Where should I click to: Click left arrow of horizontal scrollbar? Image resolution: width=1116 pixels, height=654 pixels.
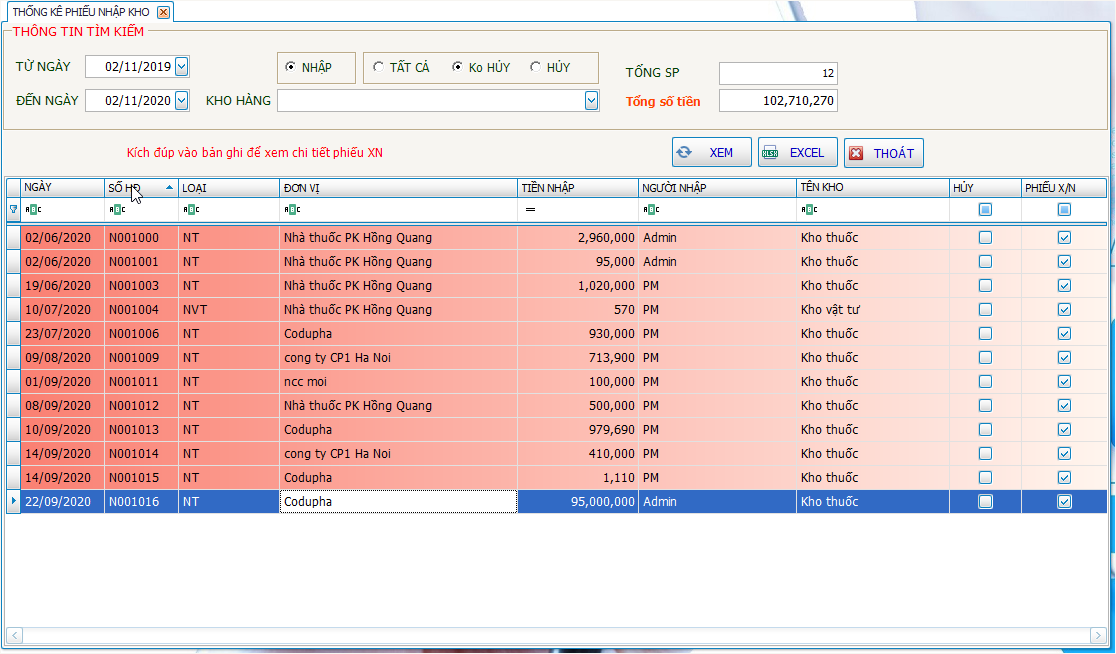point(14,635)
